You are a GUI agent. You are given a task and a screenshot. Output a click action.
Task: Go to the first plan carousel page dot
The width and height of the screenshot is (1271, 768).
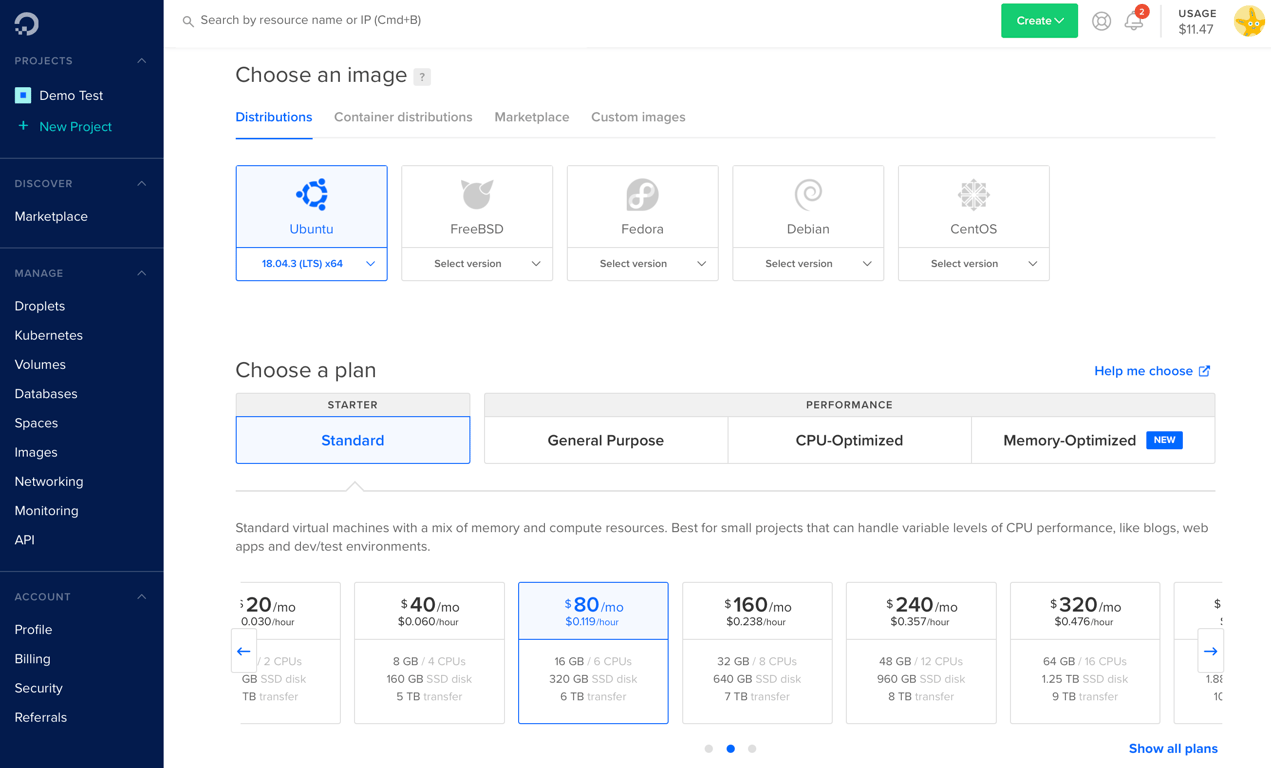[709, 748]
